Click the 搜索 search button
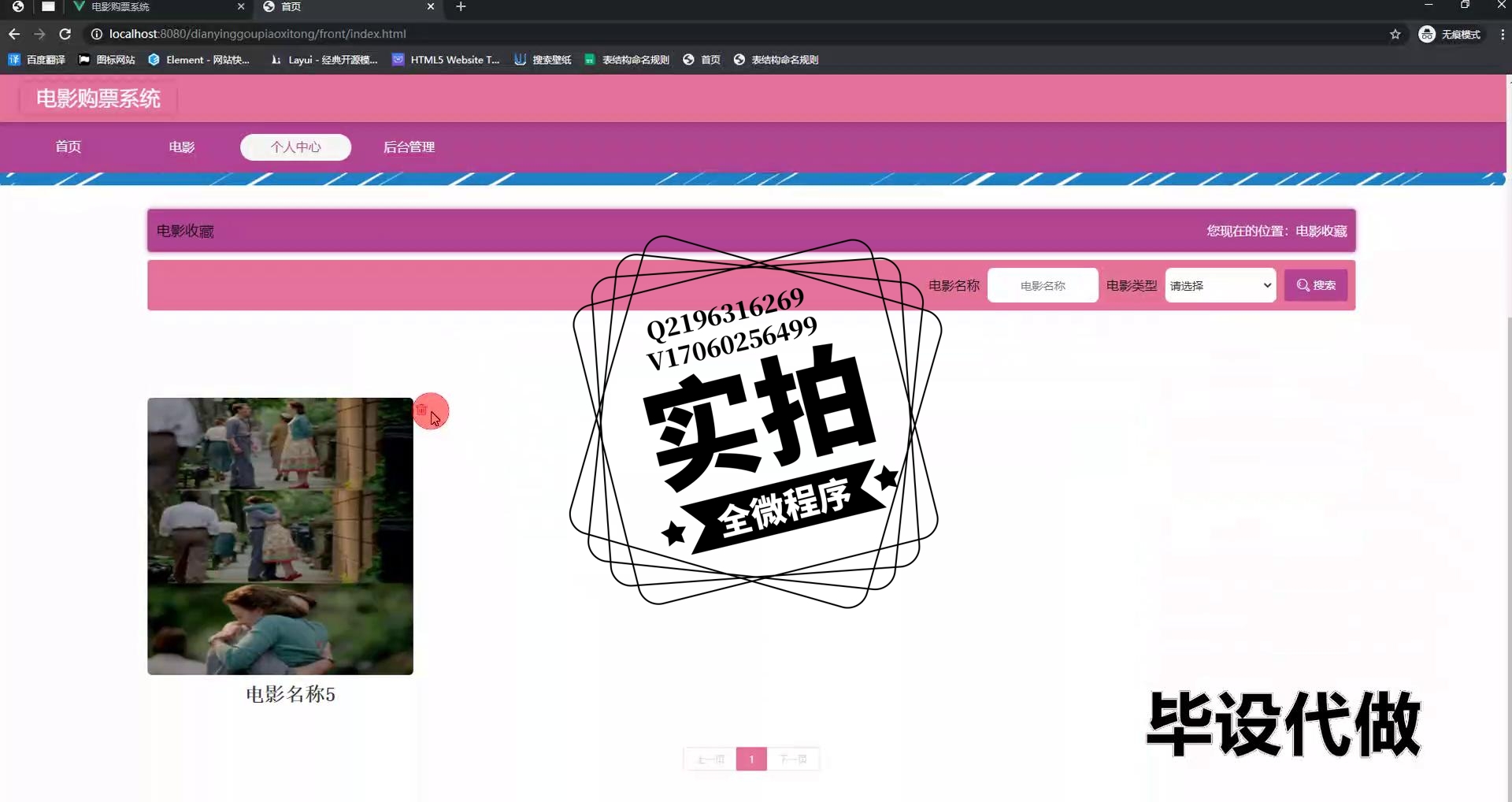This screenshot has height=802, width=1512. (1316, 285)
